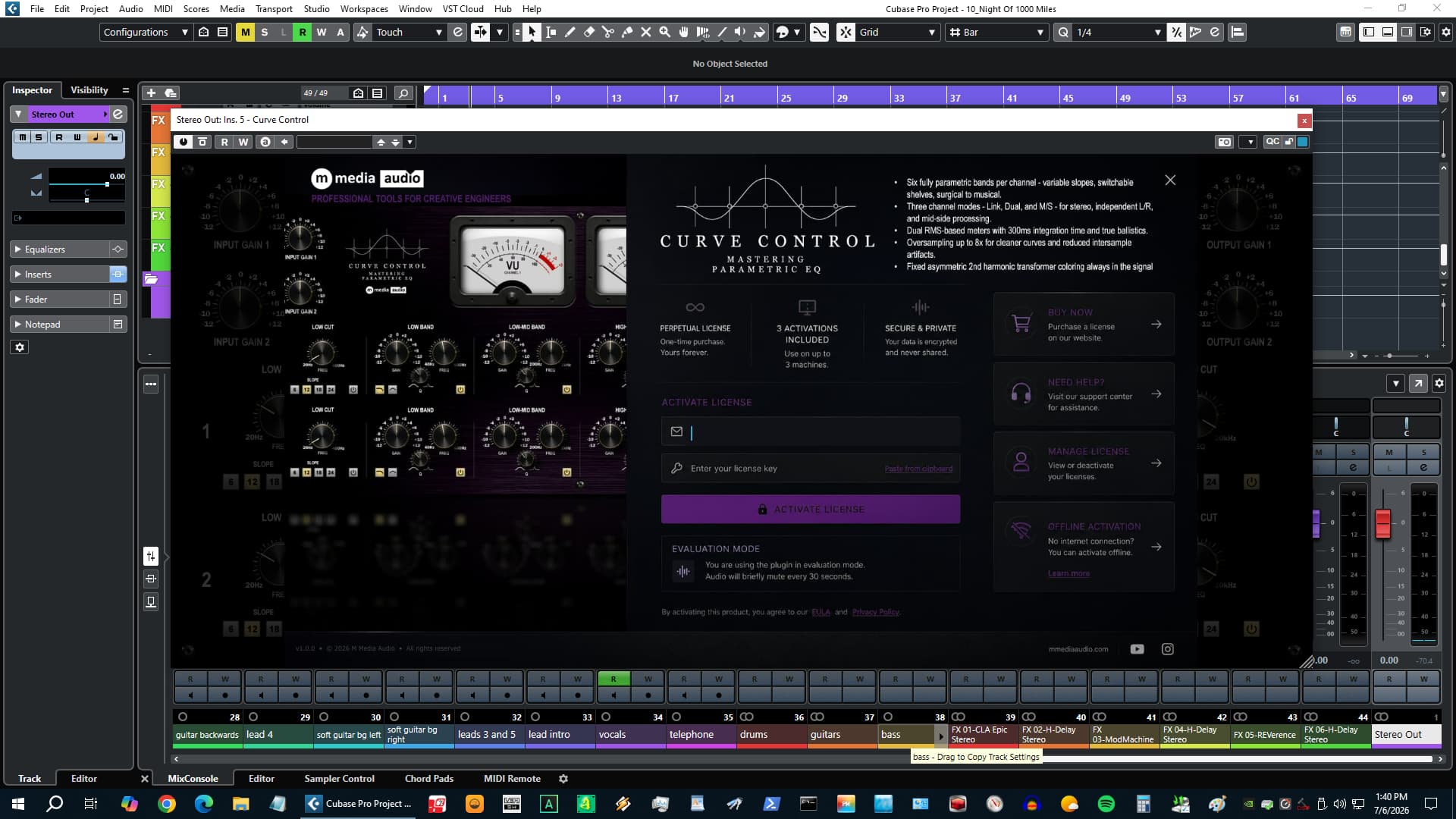Switch to Sampler Control tab

coord(339,779)
